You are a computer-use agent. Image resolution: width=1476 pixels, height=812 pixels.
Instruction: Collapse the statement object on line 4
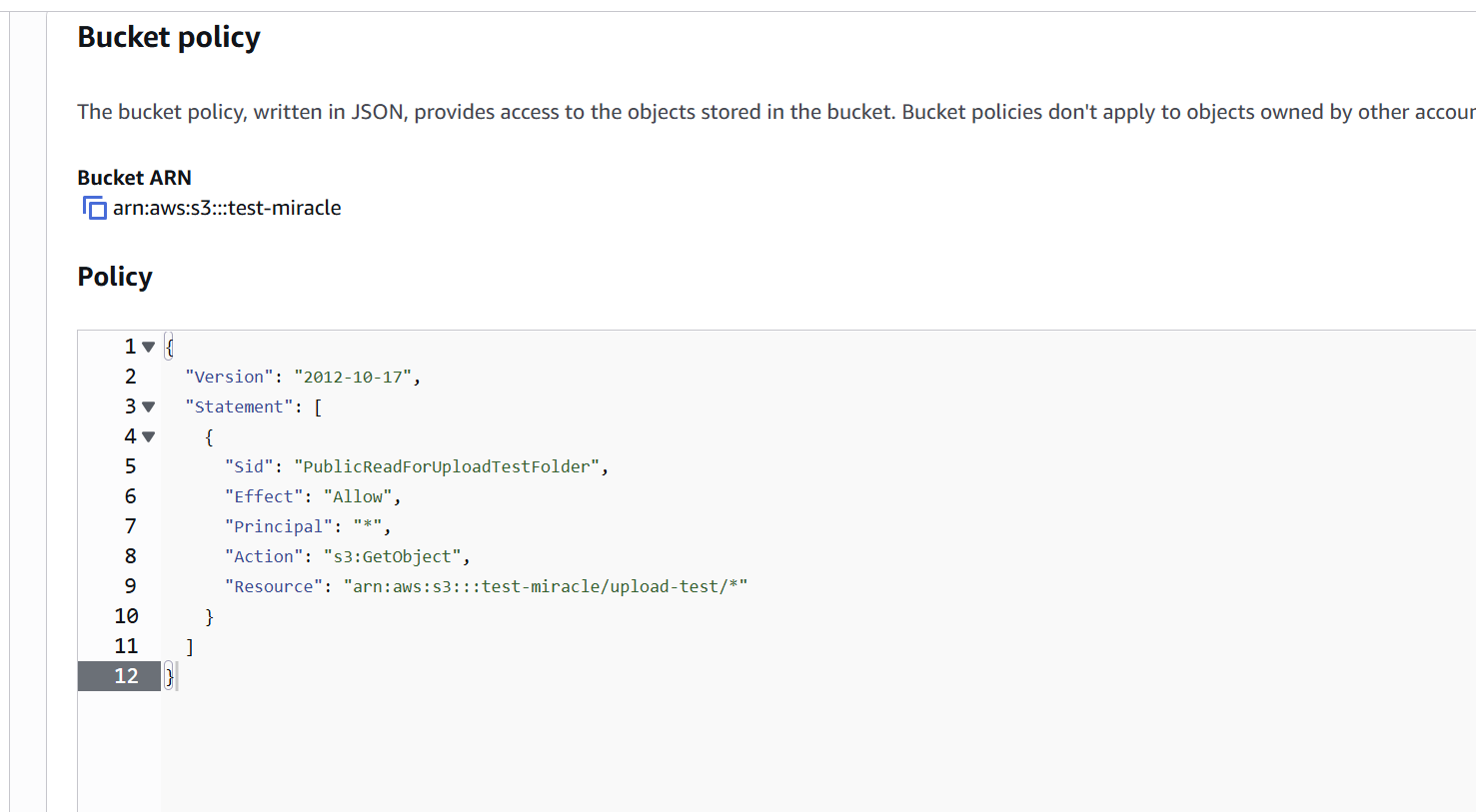point(148,436)
